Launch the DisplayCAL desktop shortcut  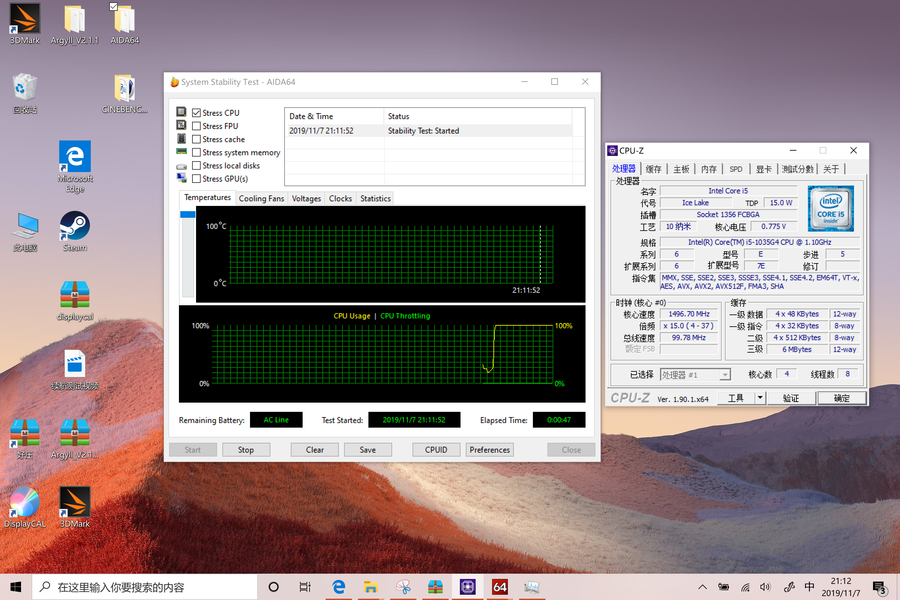[x=25, y=508]
